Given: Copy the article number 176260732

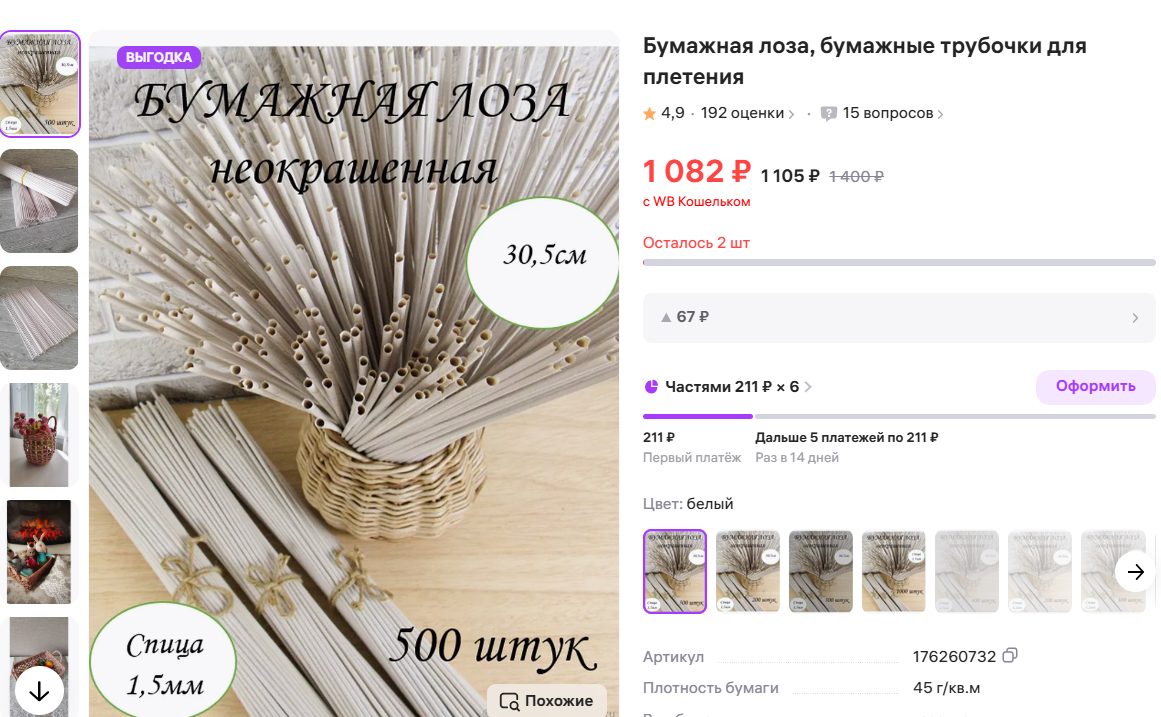Looking at the screenshot, I should 1010,656.
